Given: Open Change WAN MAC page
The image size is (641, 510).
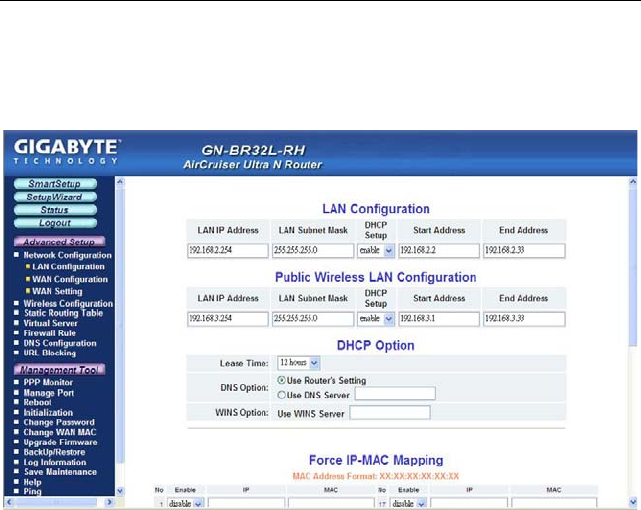Looking at the screenshot, I should point(60,432).
